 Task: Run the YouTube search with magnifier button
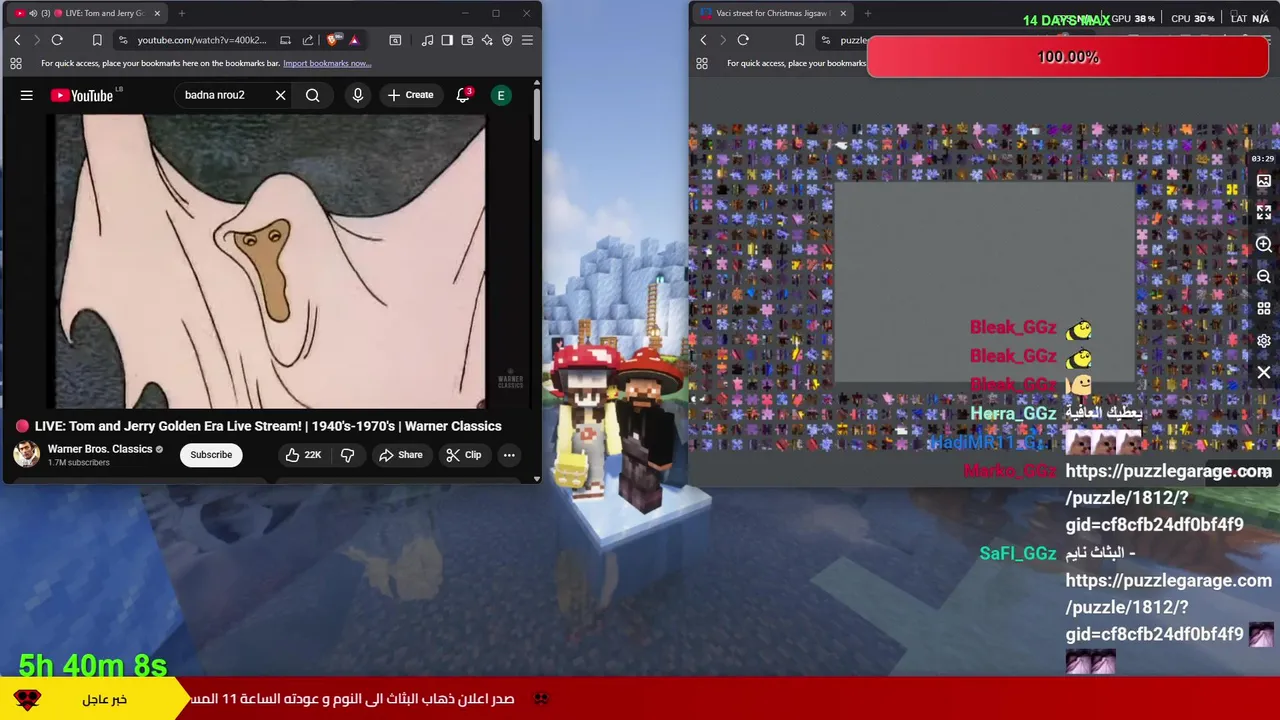click(313, 95)
